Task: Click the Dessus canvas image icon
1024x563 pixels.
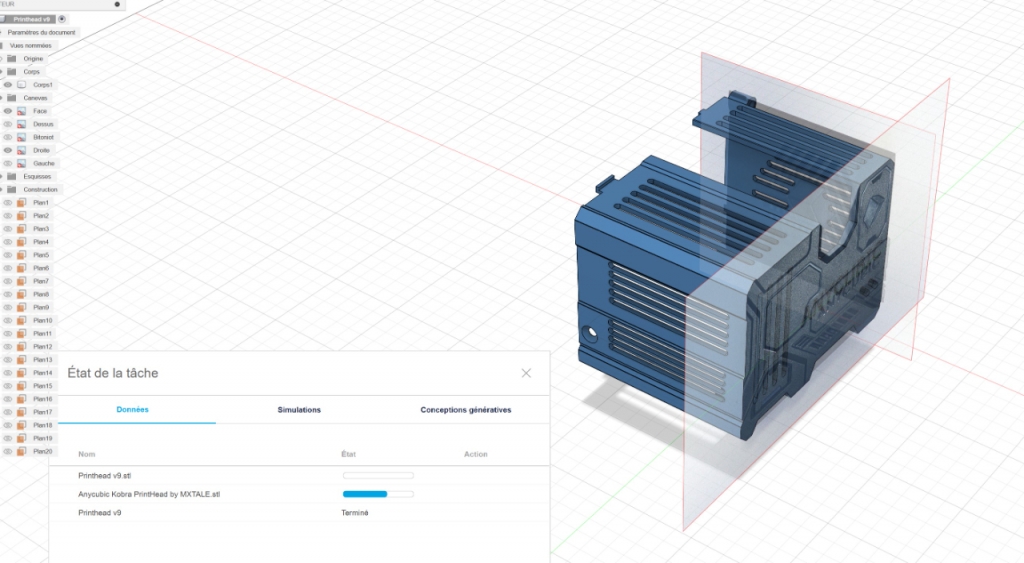Action: tap(22, 124)
